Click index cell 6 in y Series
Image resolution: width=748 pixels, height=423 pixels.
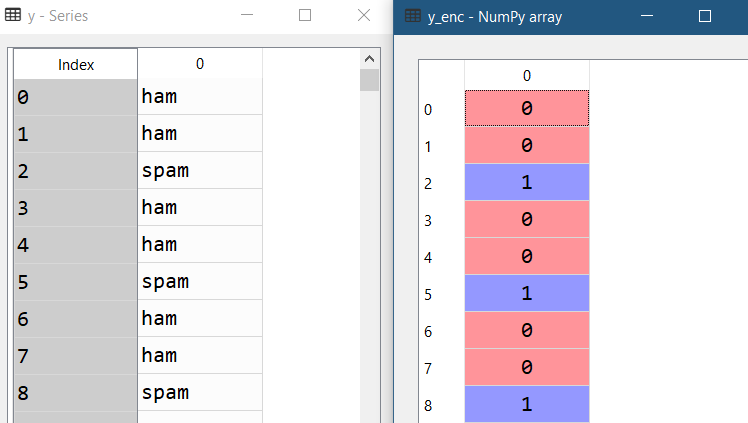tap(76, 319)
